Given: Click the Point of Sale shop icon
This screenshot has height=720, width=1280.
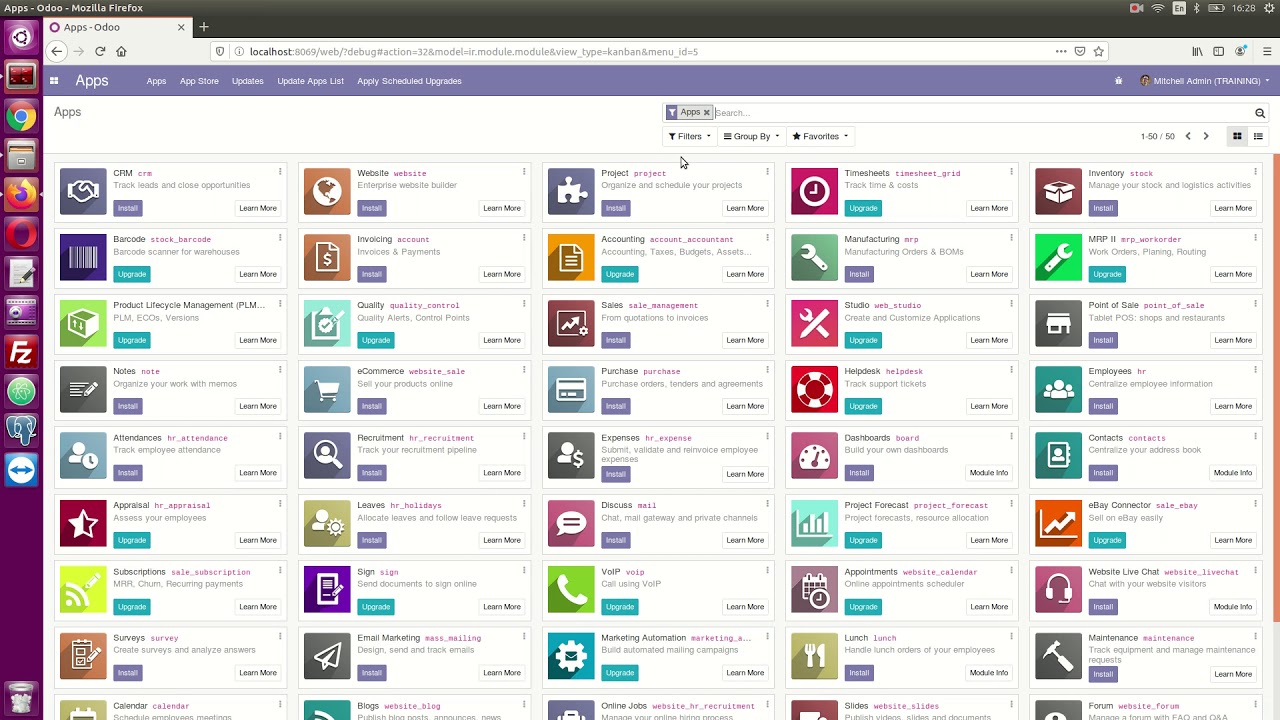Looking at the screenshot, I should (1059, 323).
